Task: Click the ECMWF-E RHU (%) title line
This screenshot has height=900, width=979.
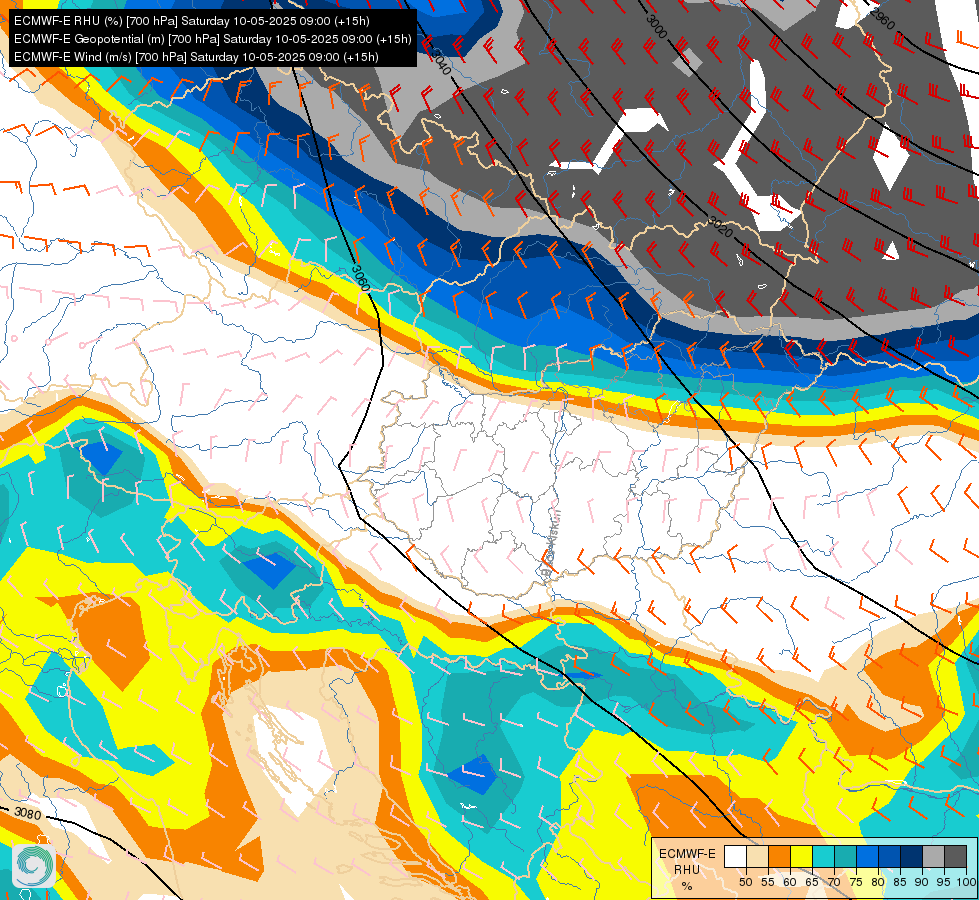Action: tap(192, 21)
